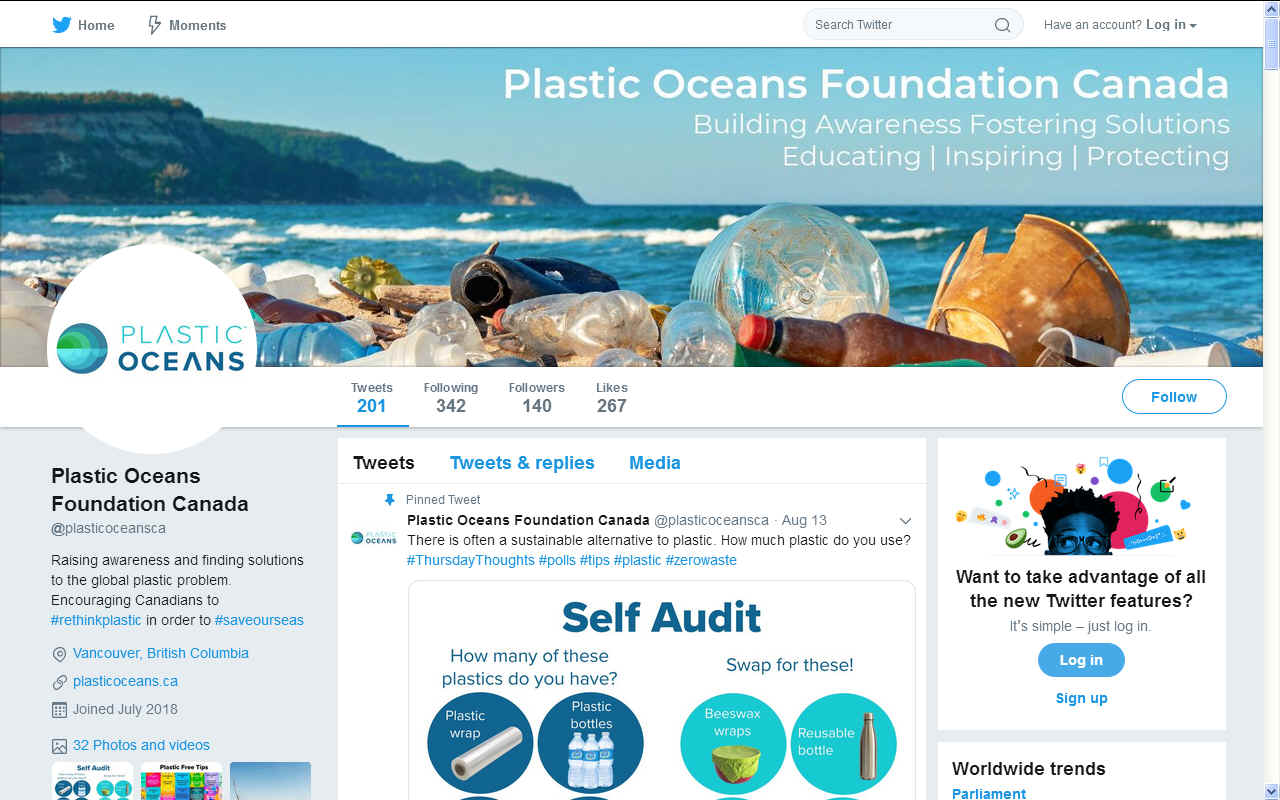This screenshot has height=800, width=1280.
Task: Click the Twitter bird Home icon
Action: 62,25
